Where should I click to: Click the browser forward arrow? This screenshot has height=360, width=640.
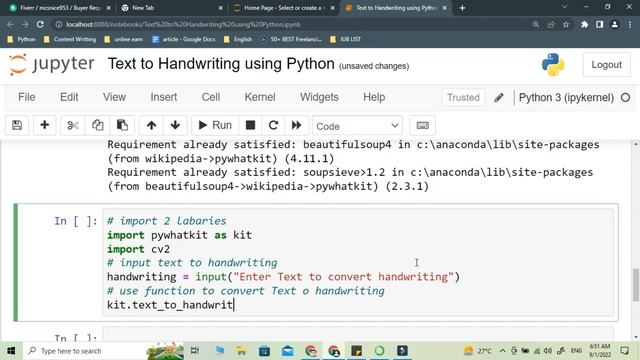[x=25, y=24]
